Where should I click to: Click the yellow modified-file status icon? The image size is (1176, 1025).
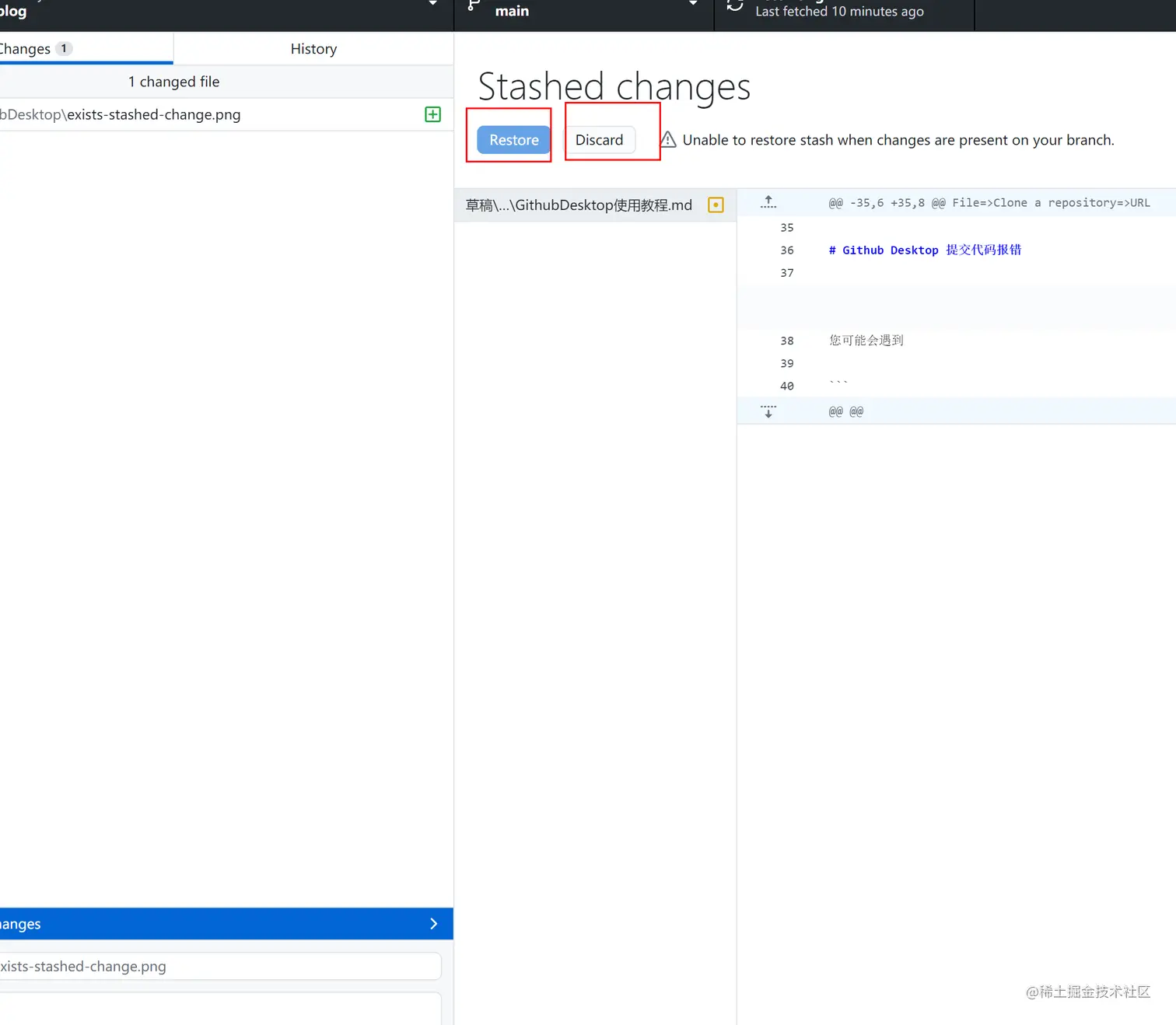[x=716, y=205]
